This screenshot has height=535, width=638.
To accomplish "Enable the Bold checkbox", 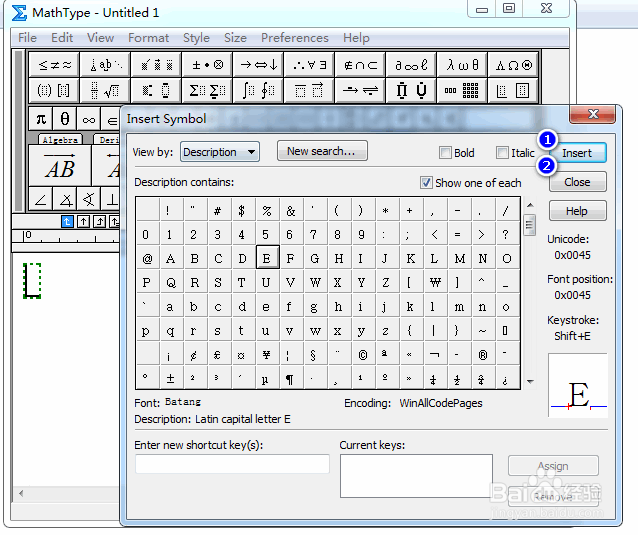I will pyautogui.click(x=445, y=153).
